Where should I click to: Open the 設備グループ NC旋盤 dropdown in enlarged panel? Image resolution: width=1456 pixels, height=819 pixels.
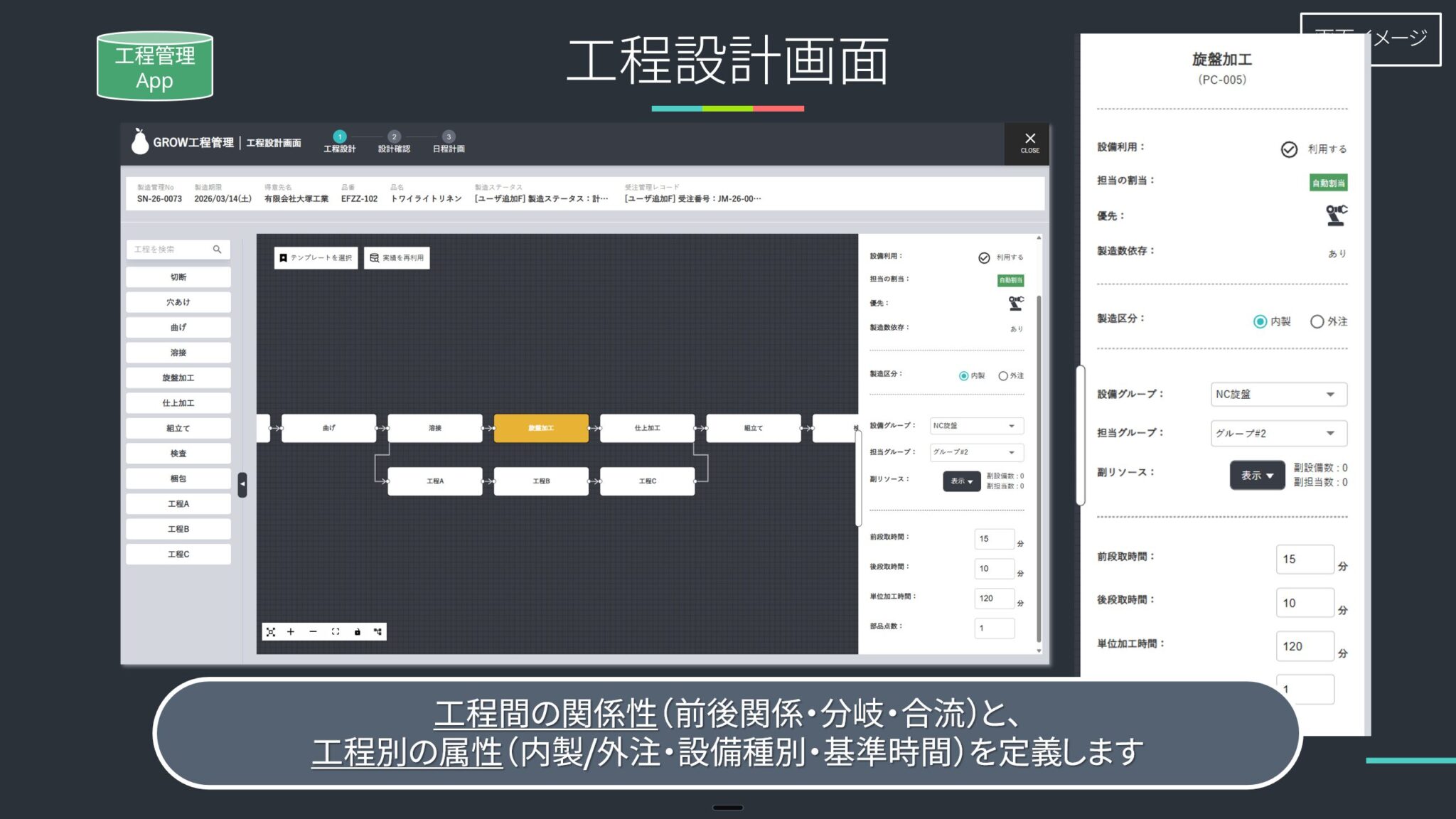pyautogui.click(x=1278, y=395)
